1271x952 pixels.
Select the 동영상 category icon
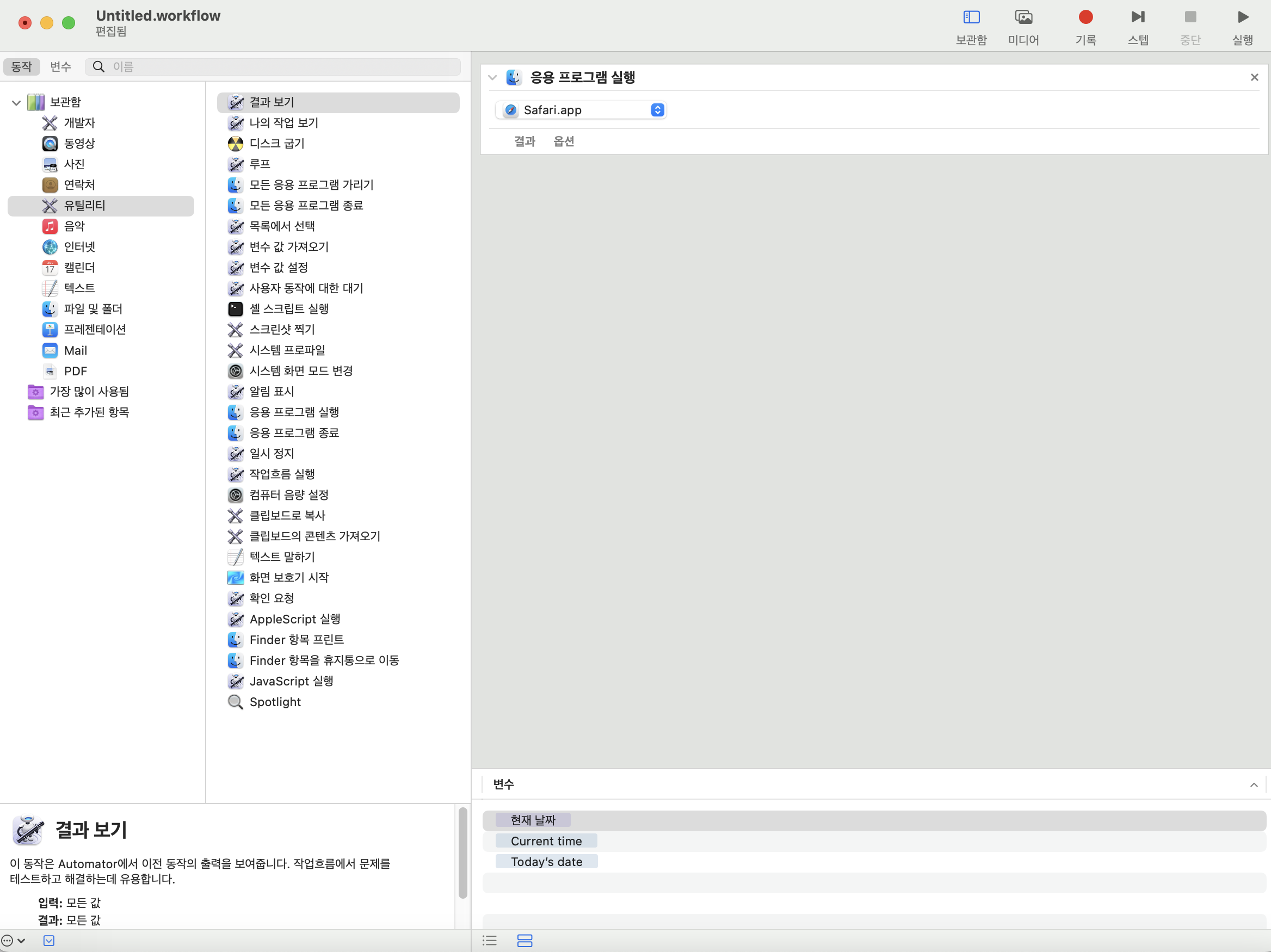pyautogui.click(x=50, y=144)
